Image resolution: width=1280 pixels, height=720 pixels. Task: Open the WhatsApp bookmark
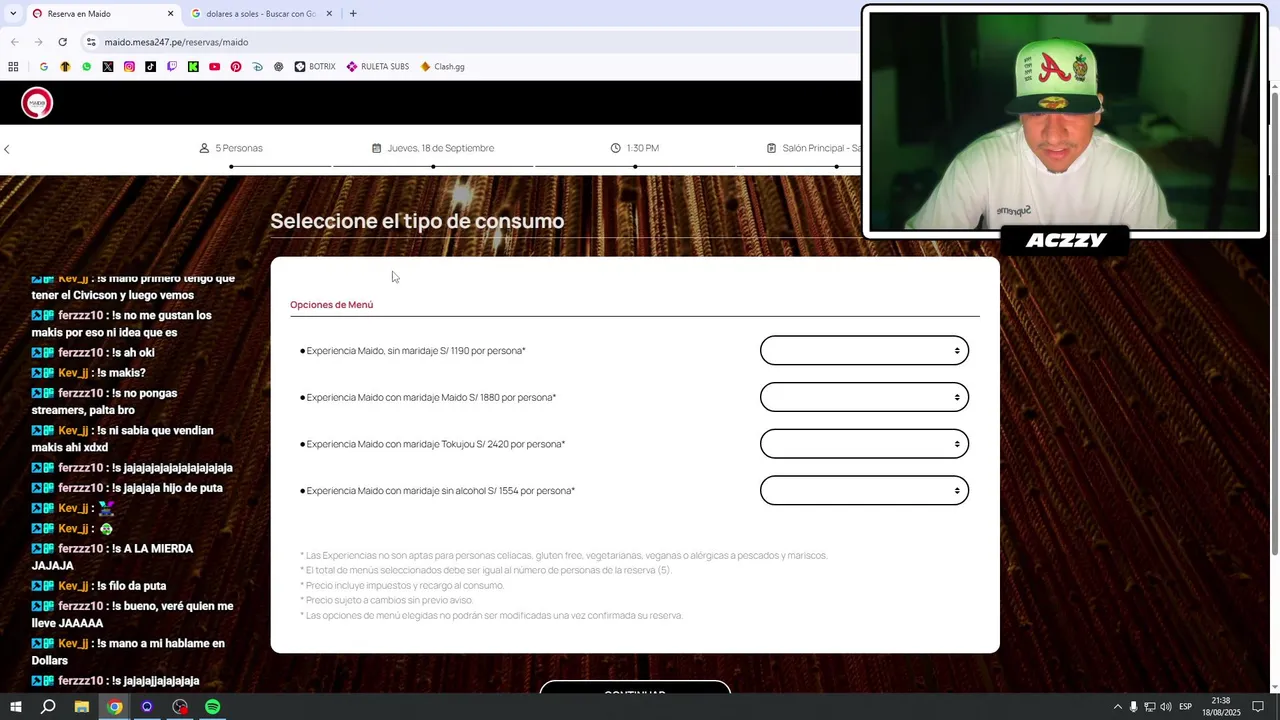86,67
